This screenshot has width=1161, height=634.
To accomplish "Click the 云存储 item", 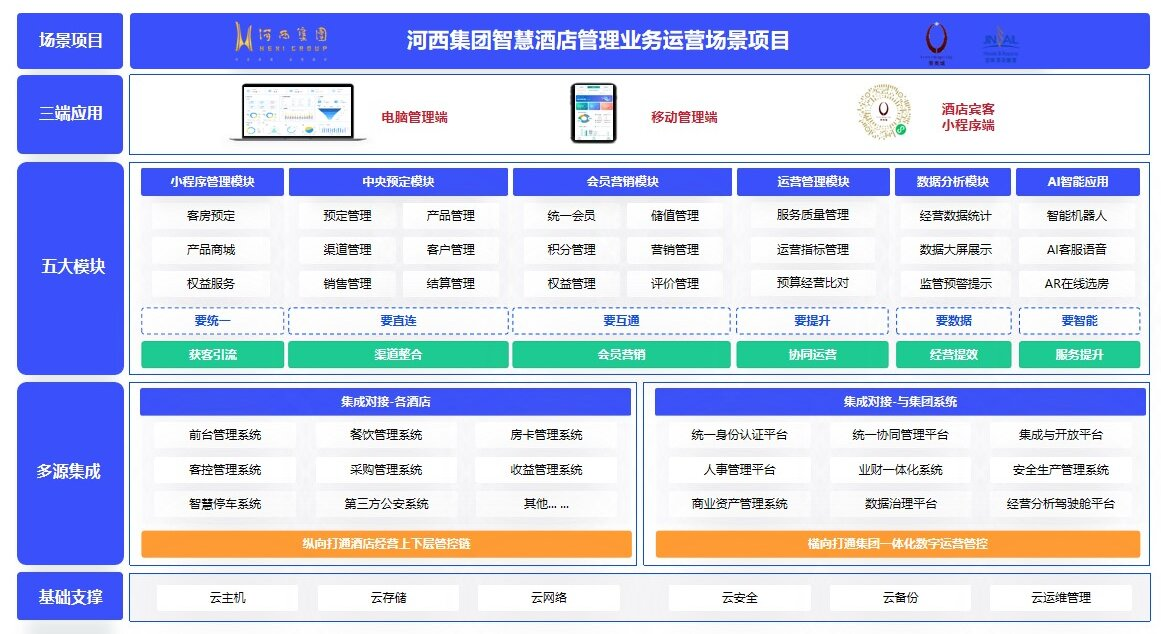I will coord(388,598).
